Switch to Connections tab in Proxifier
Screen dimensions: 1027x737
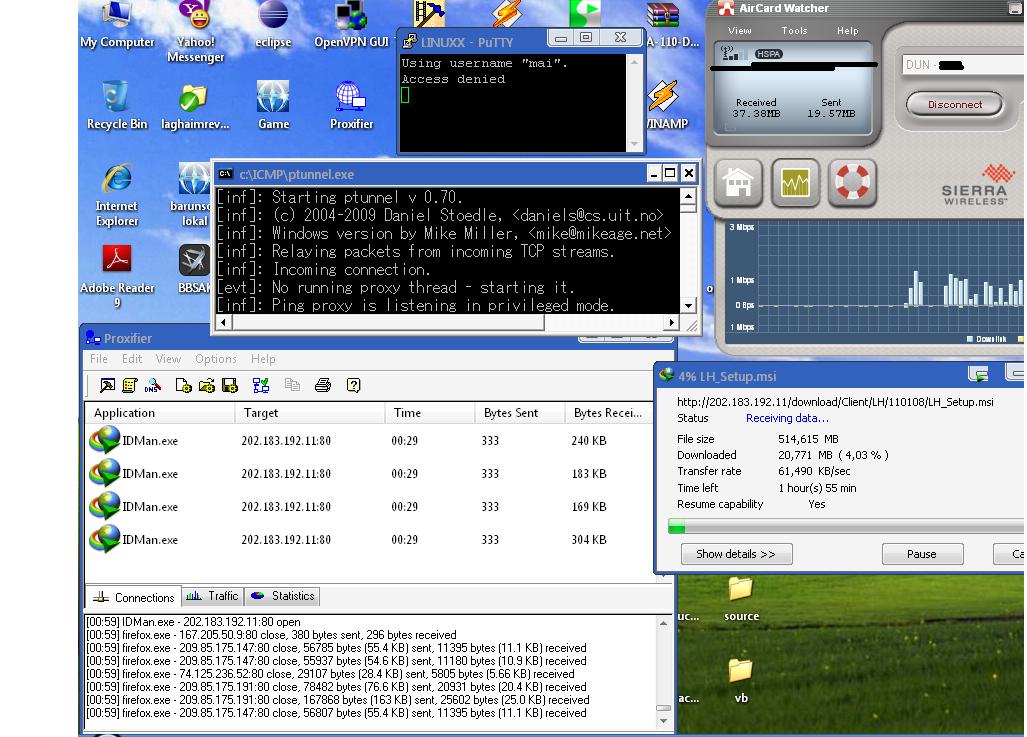[134, 597]
